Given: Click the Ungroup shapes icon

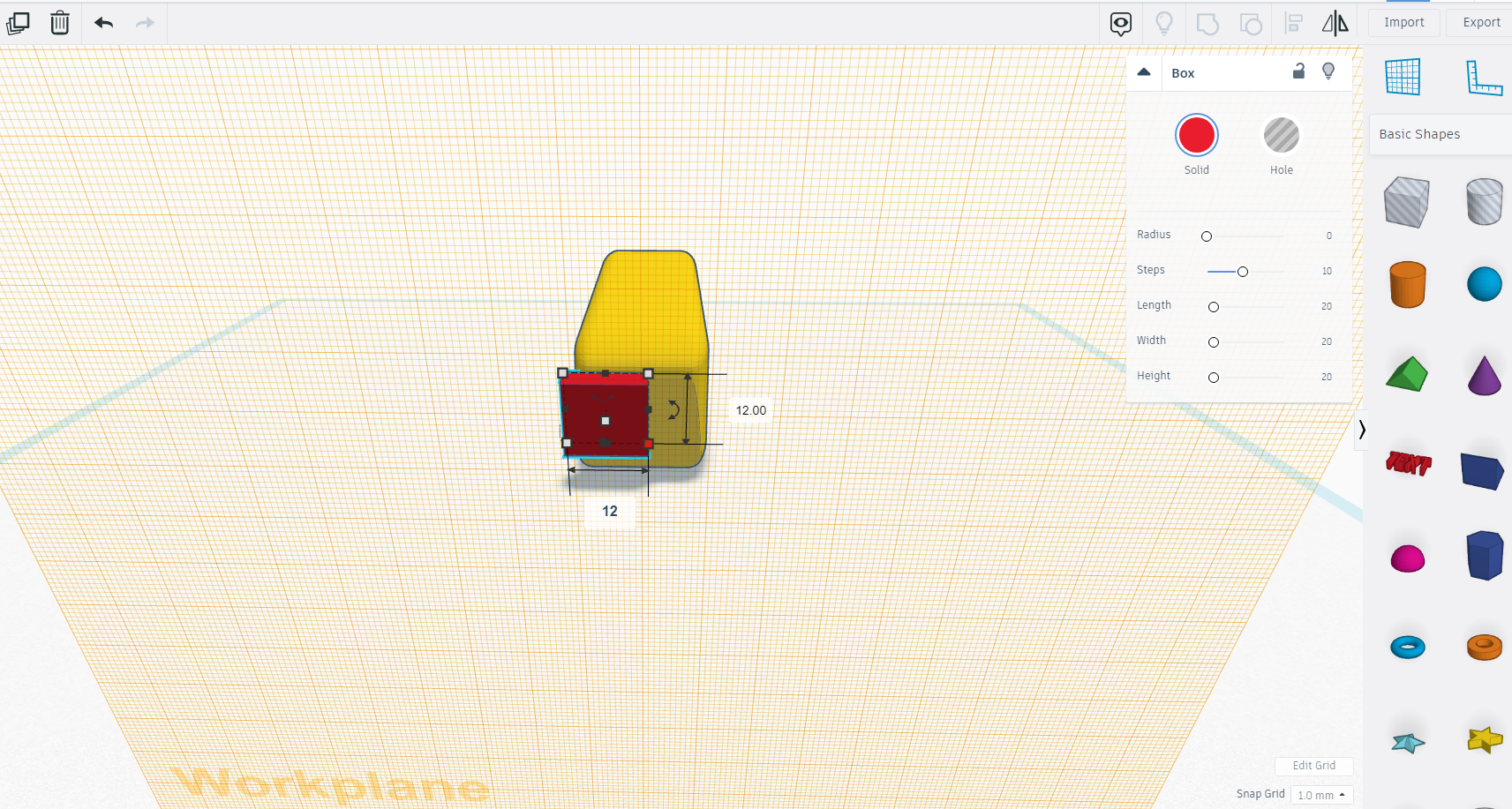Looking at the screenshot, I should [1251, 24].
